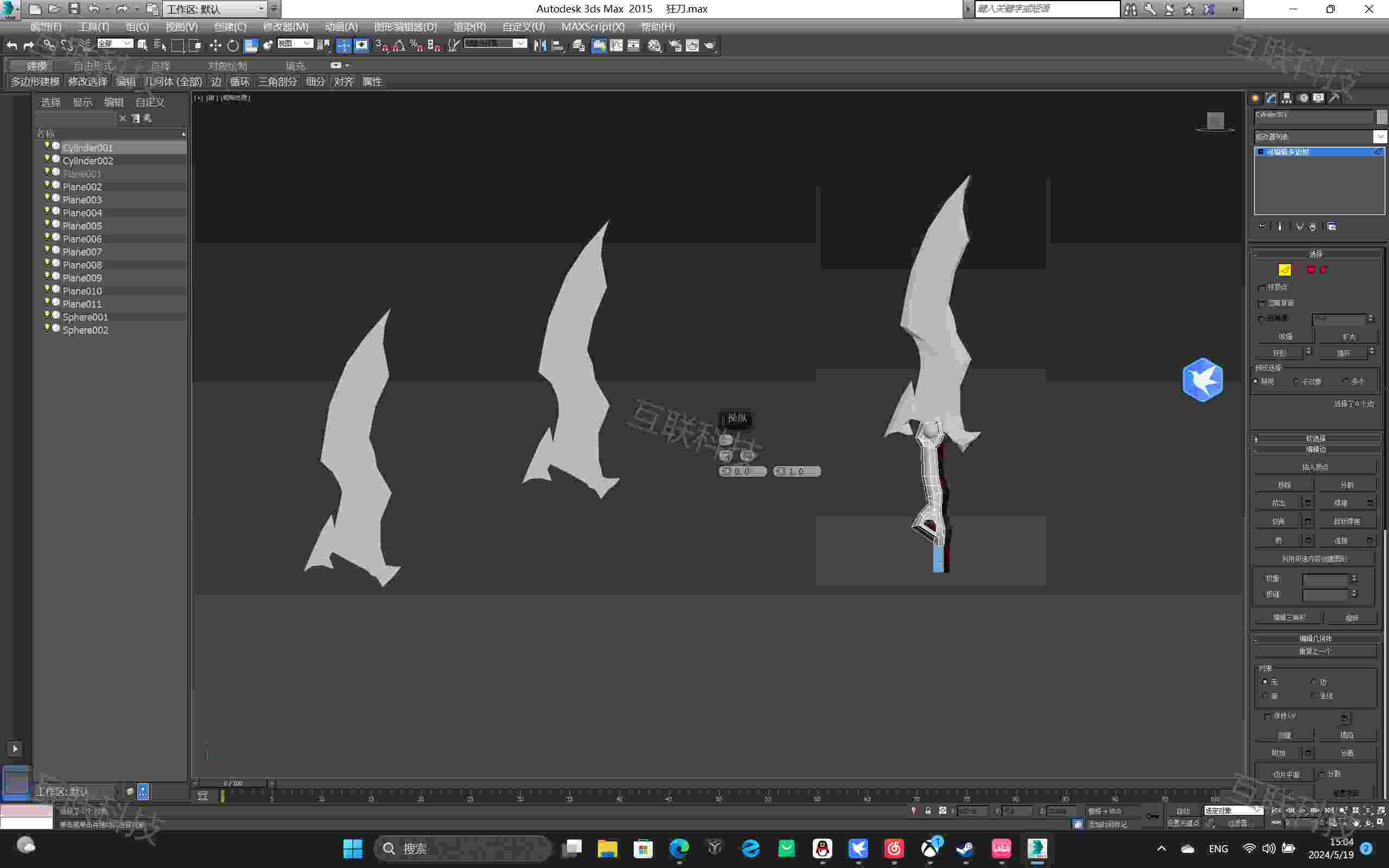Viewport: 1389px width, 868px height.
Task: Click the Undo arrow in main toolbar
Action: pyautogui.click(x=12, y=46)
